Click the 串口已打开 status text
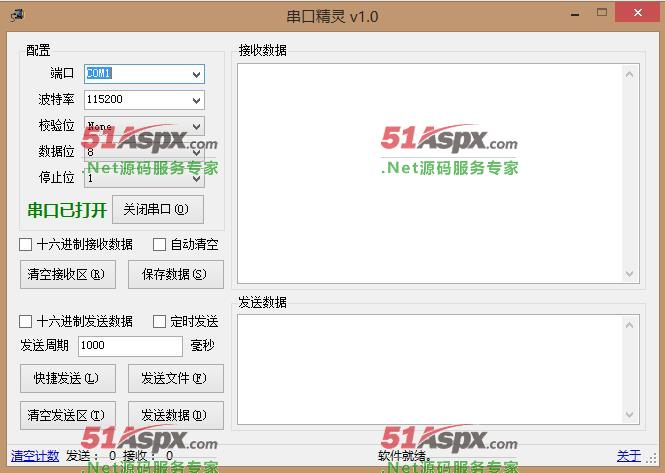Viewport: 665px width, 473px height. [x=67, y=210]
